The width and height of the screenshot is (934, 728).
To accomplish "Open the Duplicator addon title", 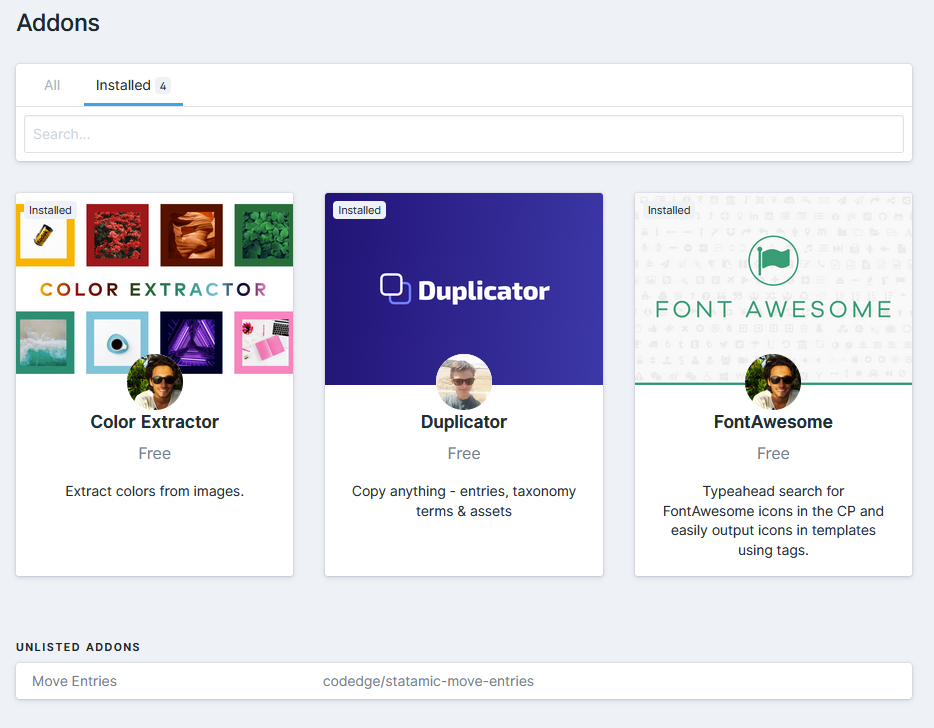I will 463,422.
